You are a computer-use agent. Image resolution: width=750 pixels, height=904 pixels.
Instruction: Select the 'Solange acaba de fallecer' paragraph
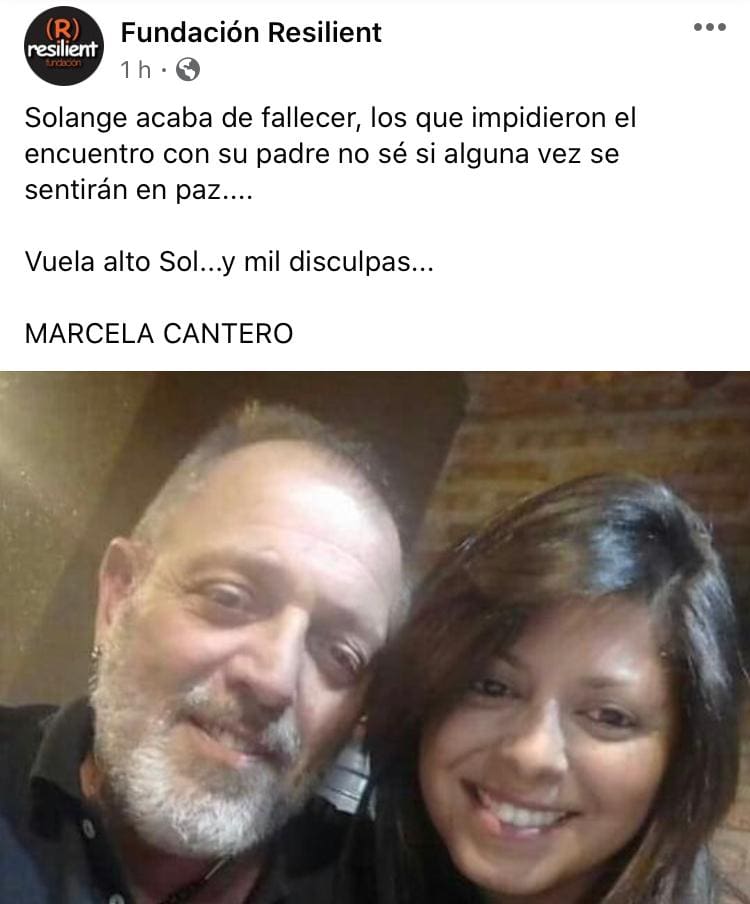[330, 154]
